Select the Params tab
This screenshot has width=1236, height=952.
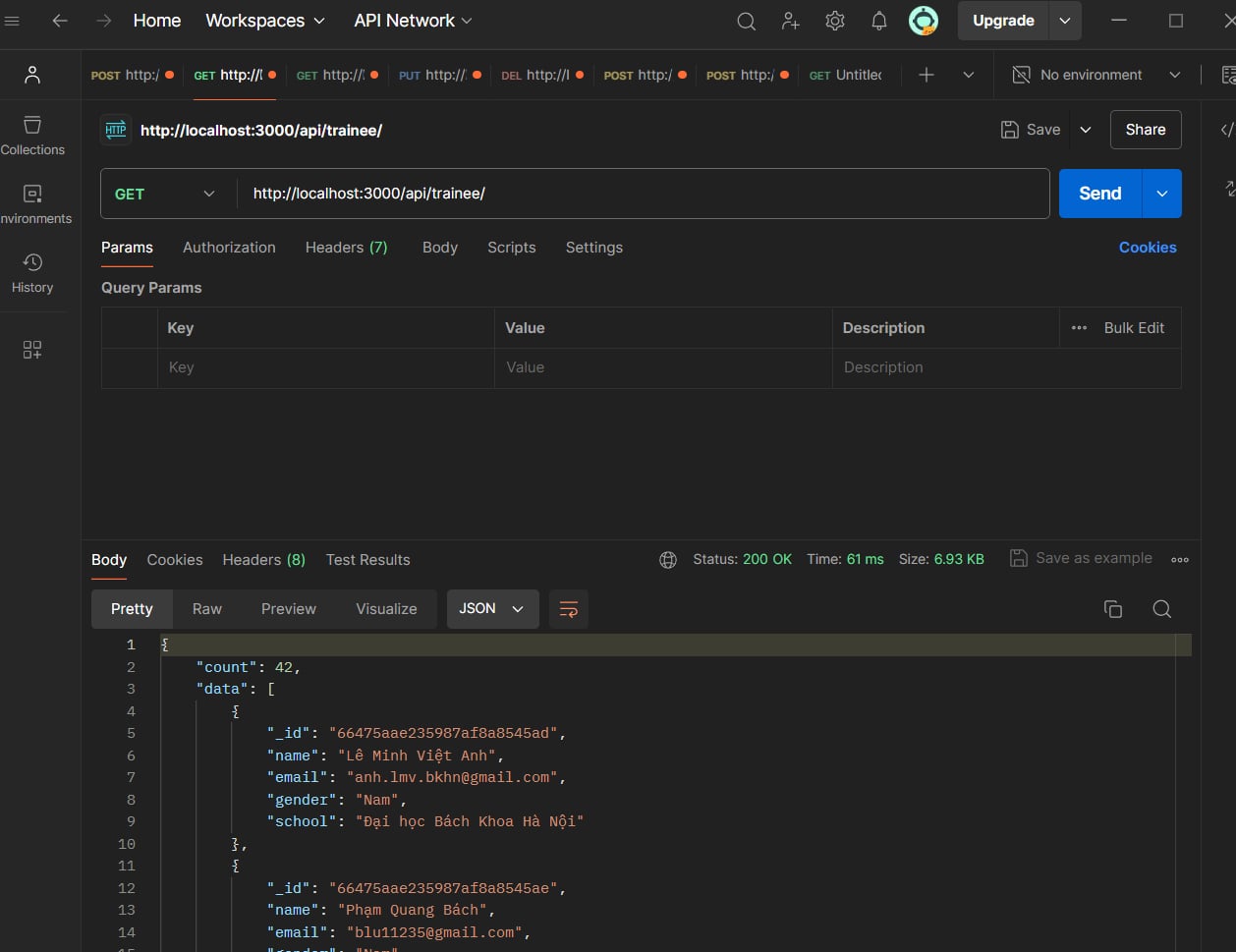point(127,248)
